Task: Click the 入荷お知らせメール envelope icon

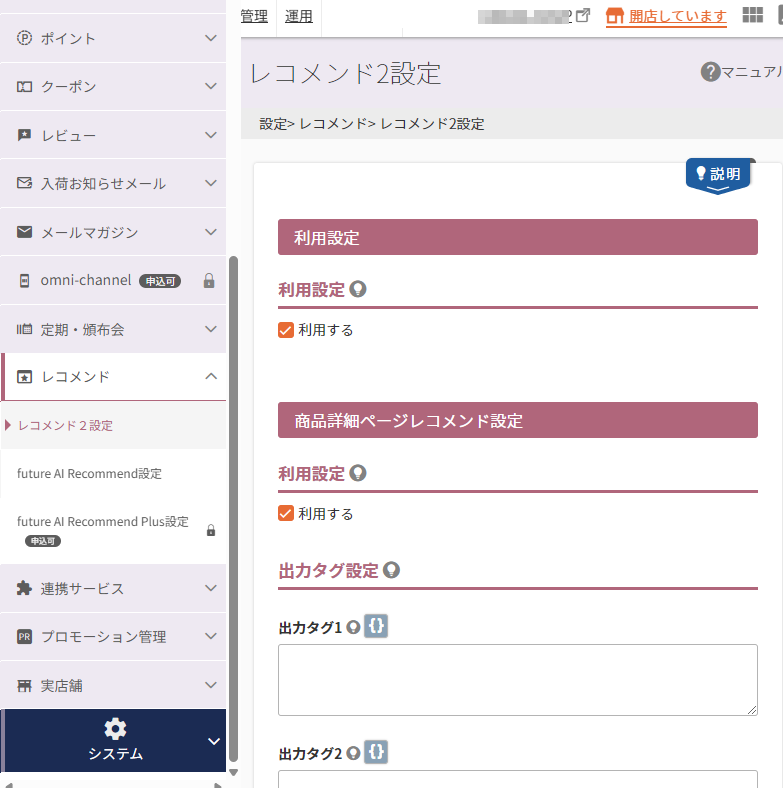Action: 24,183
